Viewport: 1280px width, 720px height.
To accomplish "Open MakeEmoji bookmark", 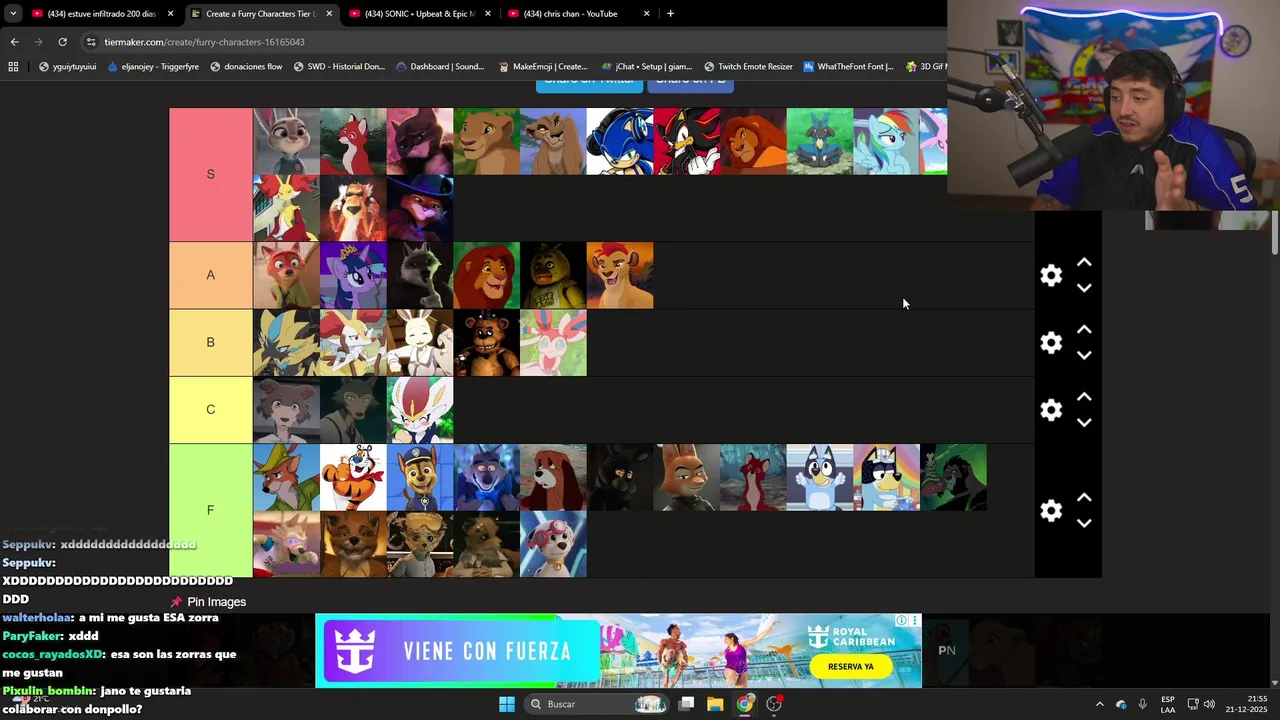I will (x=543, y=67).
